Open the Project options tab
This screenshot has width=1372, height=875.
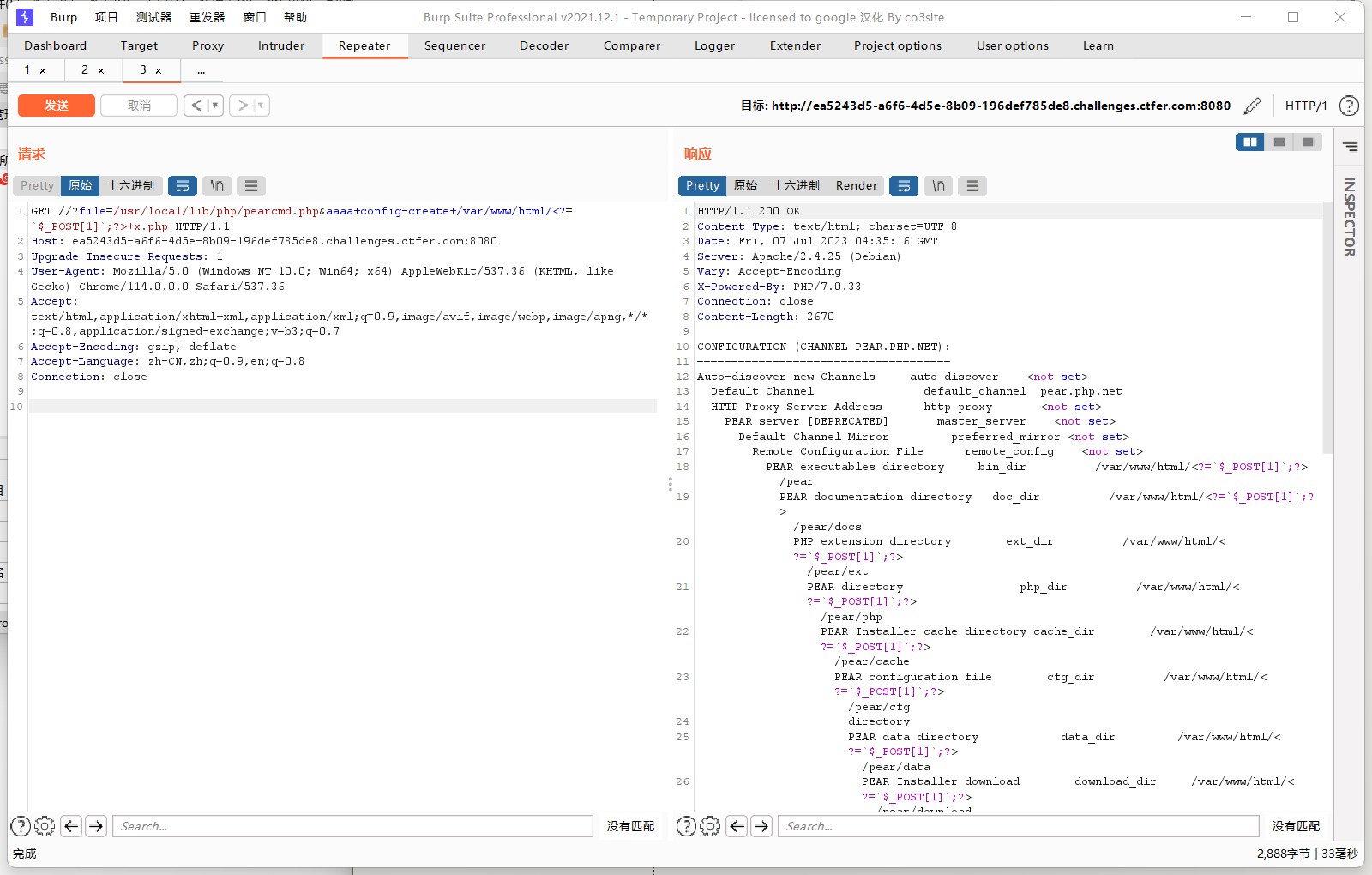click(x=898, y=46)
